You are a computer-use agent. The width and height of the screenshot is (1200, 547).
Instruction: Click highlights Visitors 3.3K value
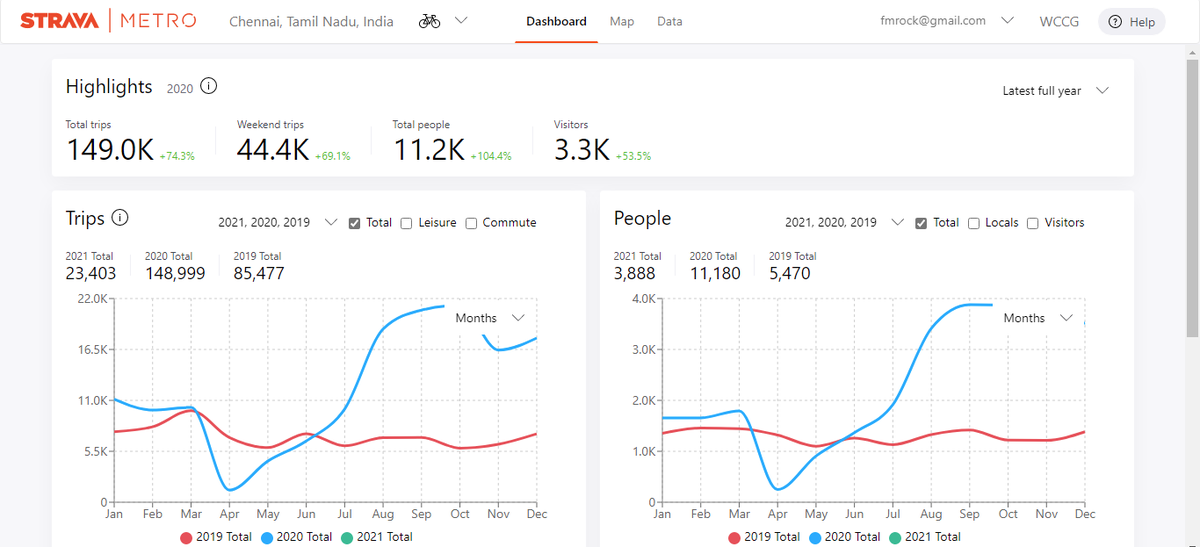click(x=582, y=150)
